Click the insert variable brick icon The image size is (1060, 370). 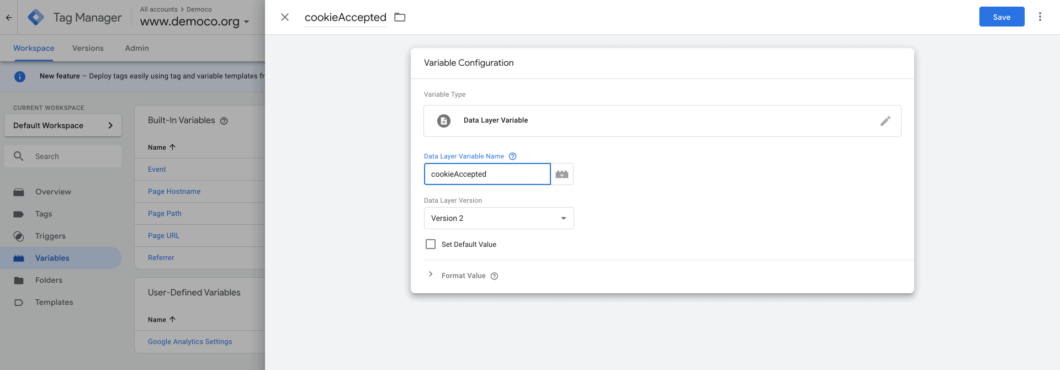tap(562, 174)
